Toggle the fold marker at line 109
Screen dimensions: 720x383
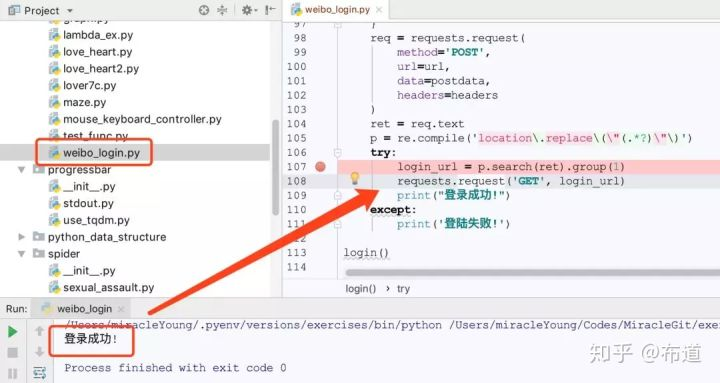click(338, 195)
